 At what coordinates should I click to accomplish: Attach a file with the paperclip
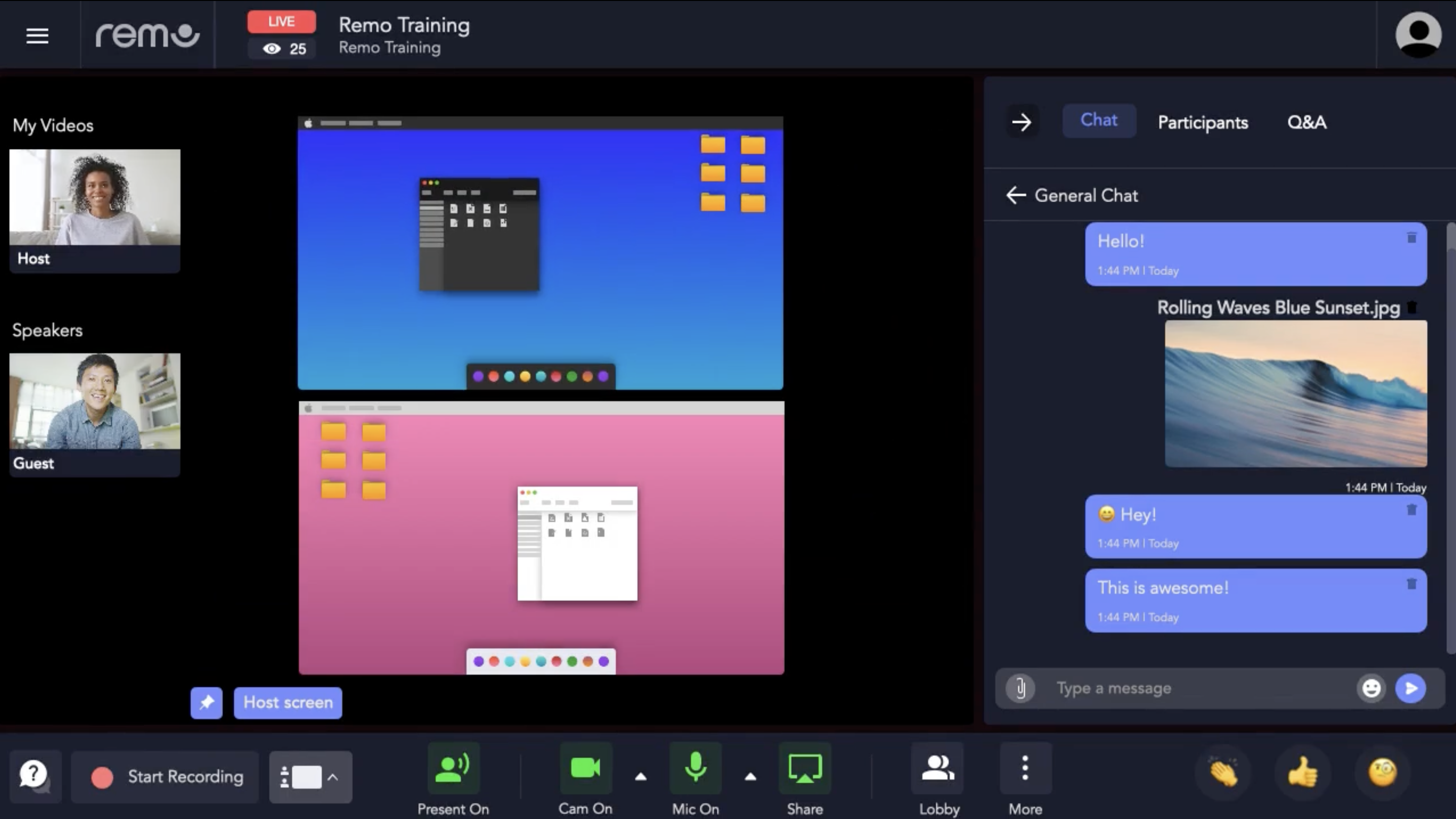(1020, 688)
